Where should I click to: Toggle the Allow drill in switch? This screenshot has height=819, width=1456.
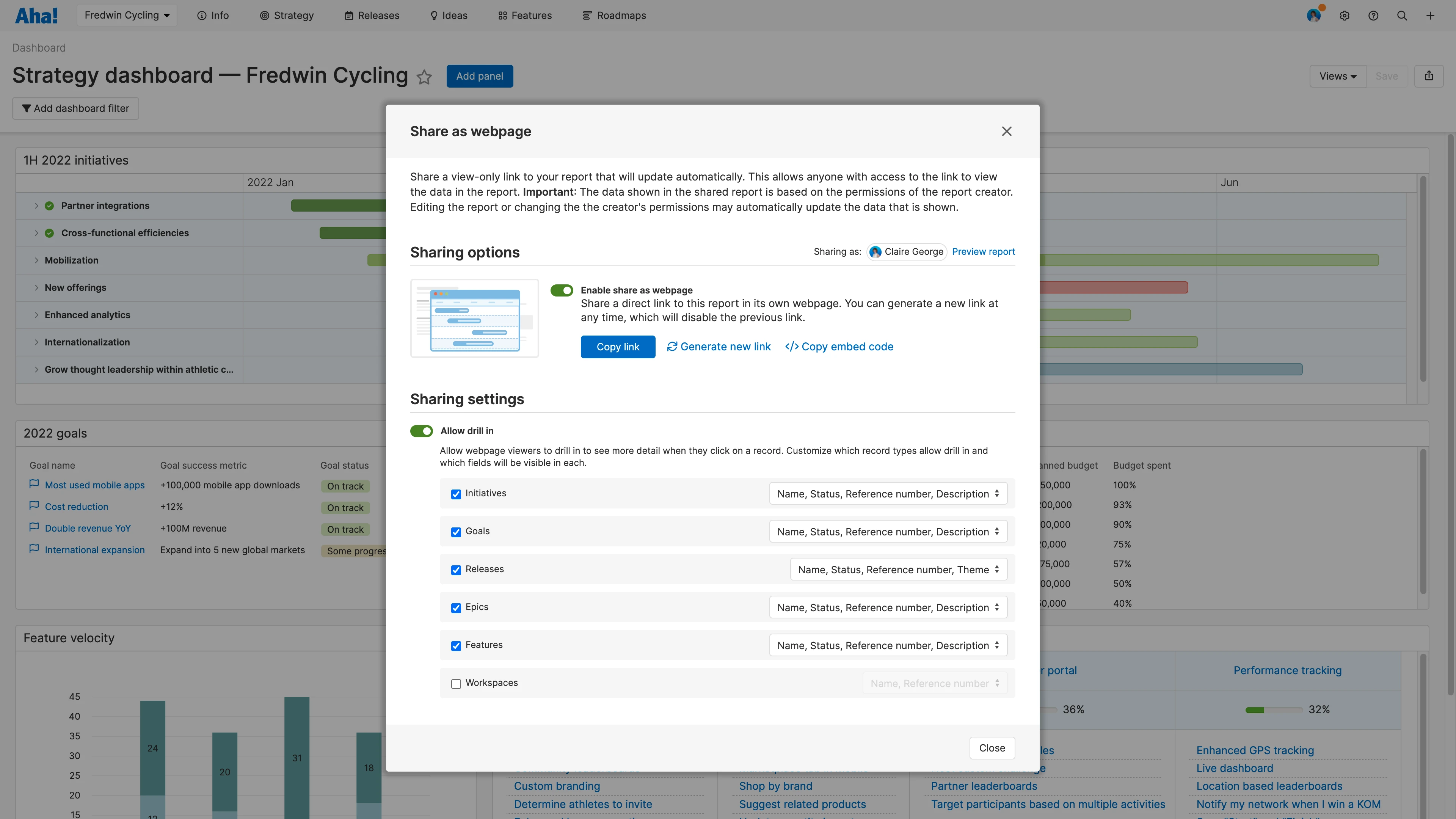(x=421, y=431)
